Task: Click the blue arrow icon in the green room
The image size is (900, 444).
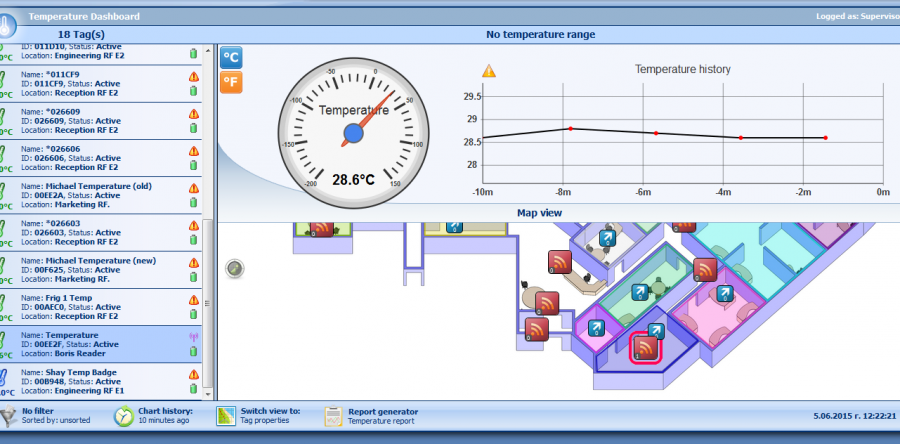Action: 639,293
